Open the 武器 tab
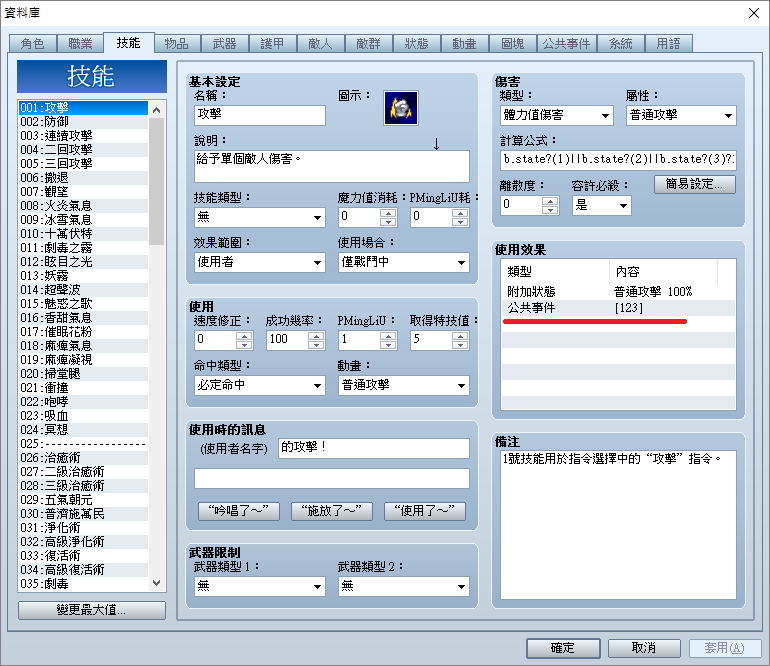 coord(224,44)
